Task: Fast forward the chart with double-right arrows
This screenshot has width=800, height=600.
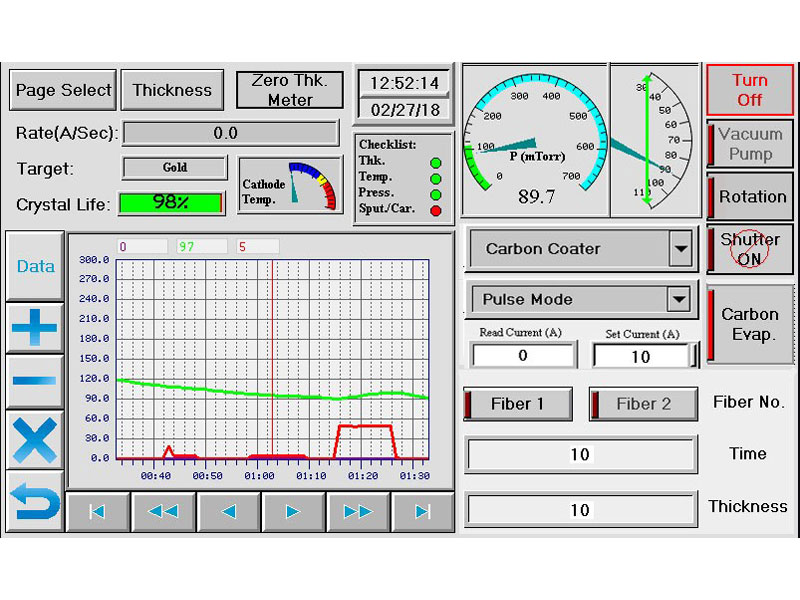Action: coord(357,512)
